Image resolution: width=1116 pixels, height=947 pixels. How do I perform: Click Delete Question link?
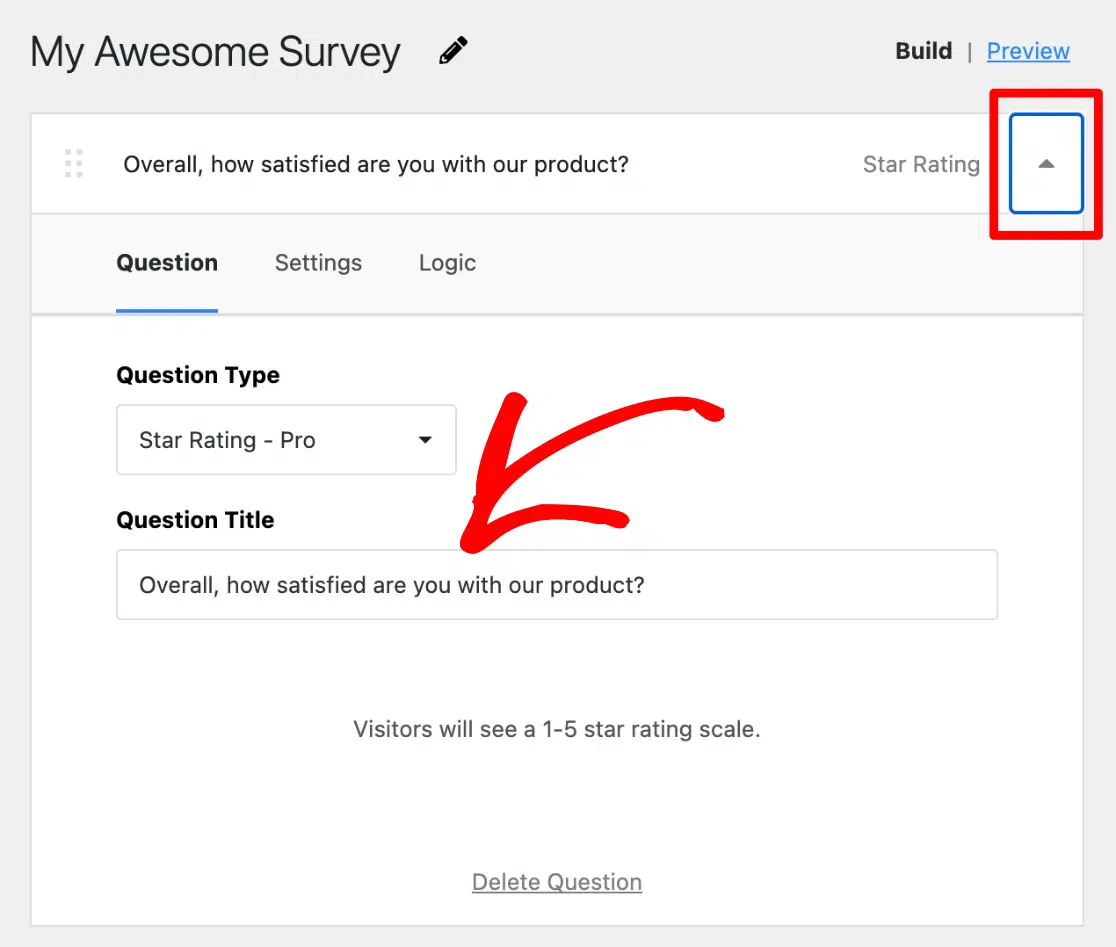click(557, 882)
